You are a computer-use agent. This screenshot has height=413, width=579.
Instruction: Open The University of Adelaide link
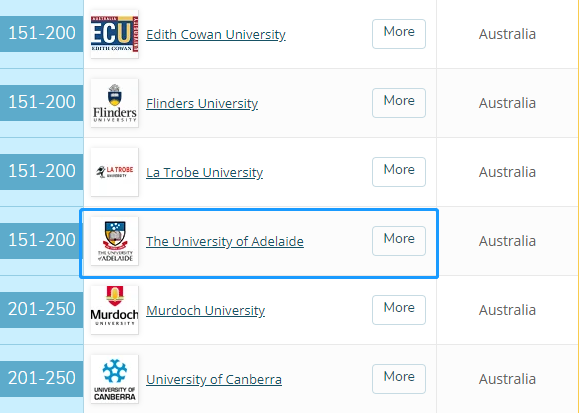tap(225, 241)
